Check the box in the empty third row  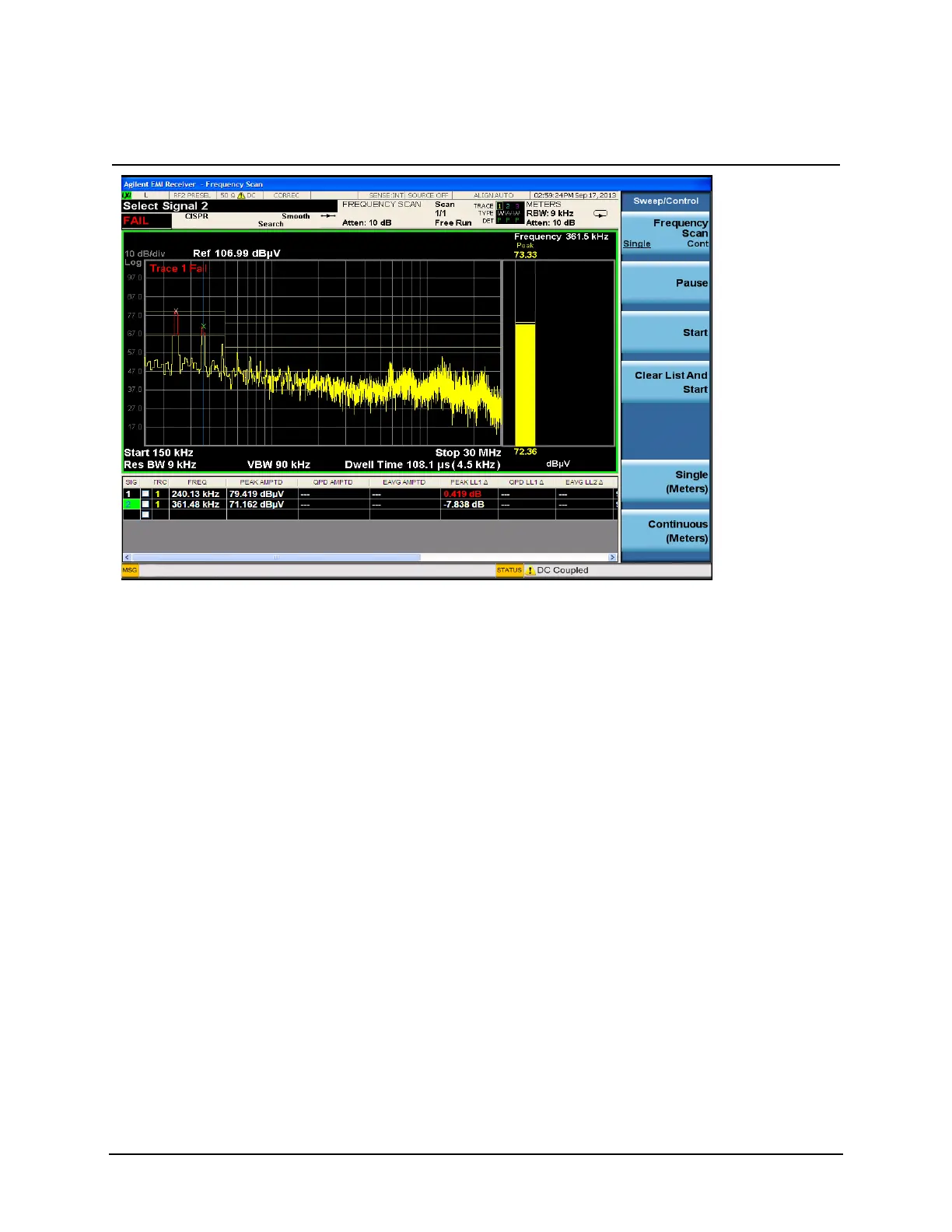tap(145, 514)
